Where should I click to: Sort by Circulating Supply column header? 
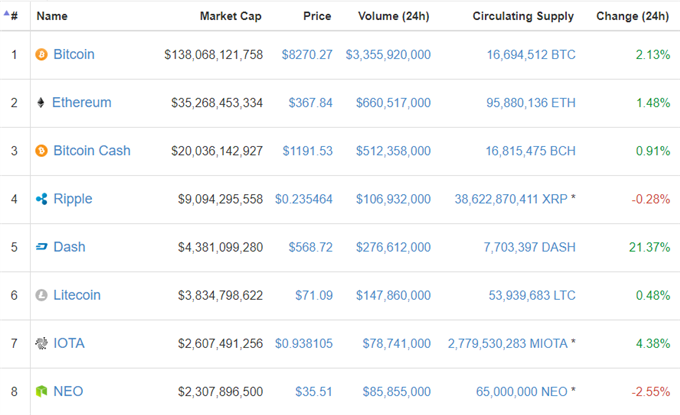[523, 16]
